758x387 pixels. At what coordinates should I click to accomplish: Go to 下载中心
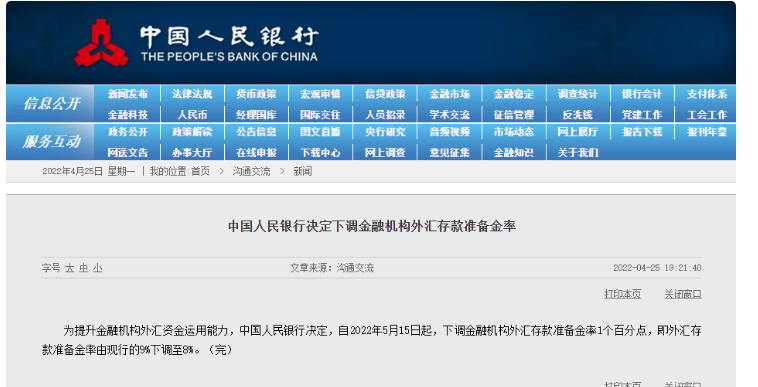pyautogui.click(x=321, y=153)
